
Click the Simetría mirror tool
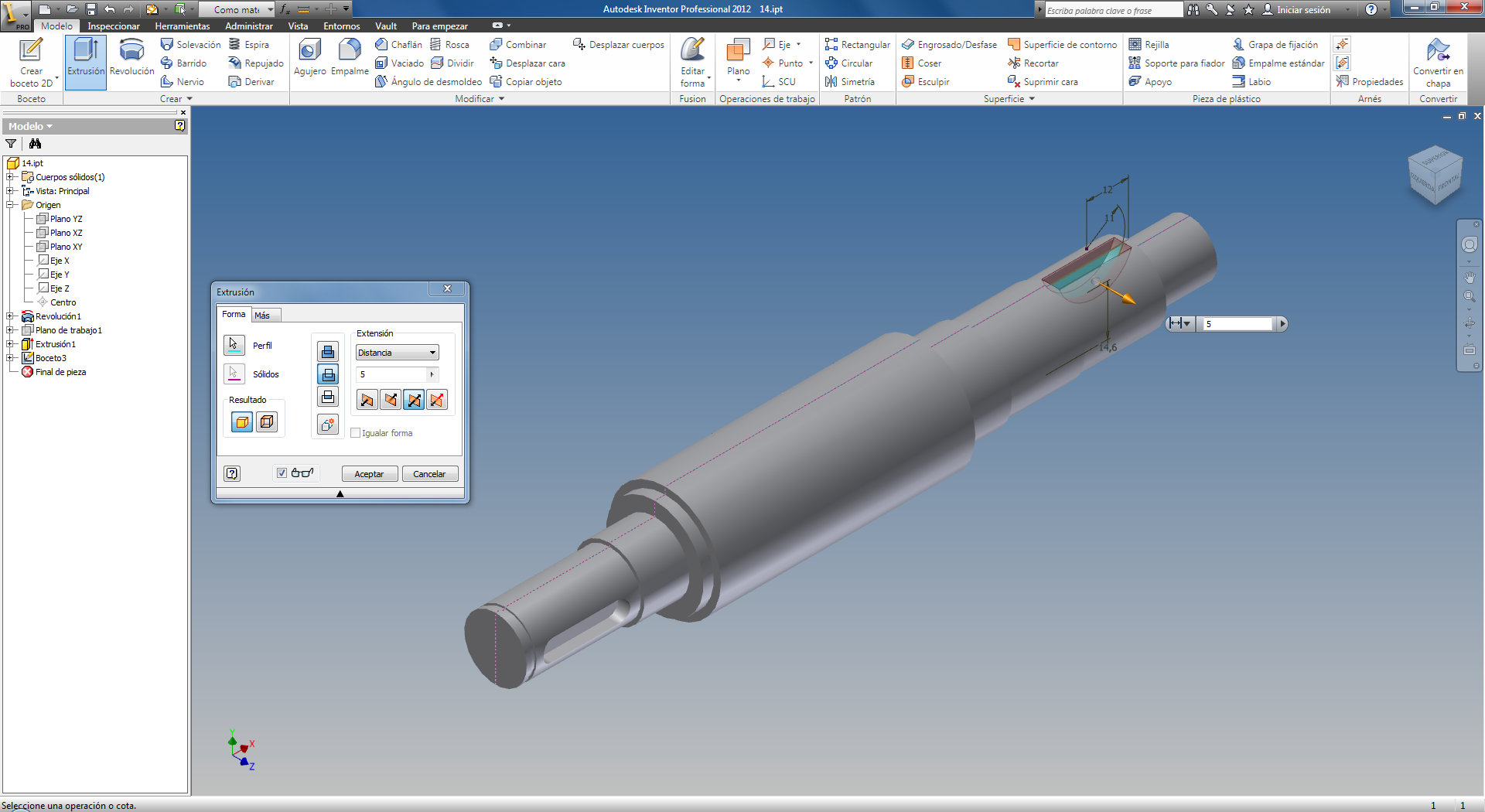(849, 82)
